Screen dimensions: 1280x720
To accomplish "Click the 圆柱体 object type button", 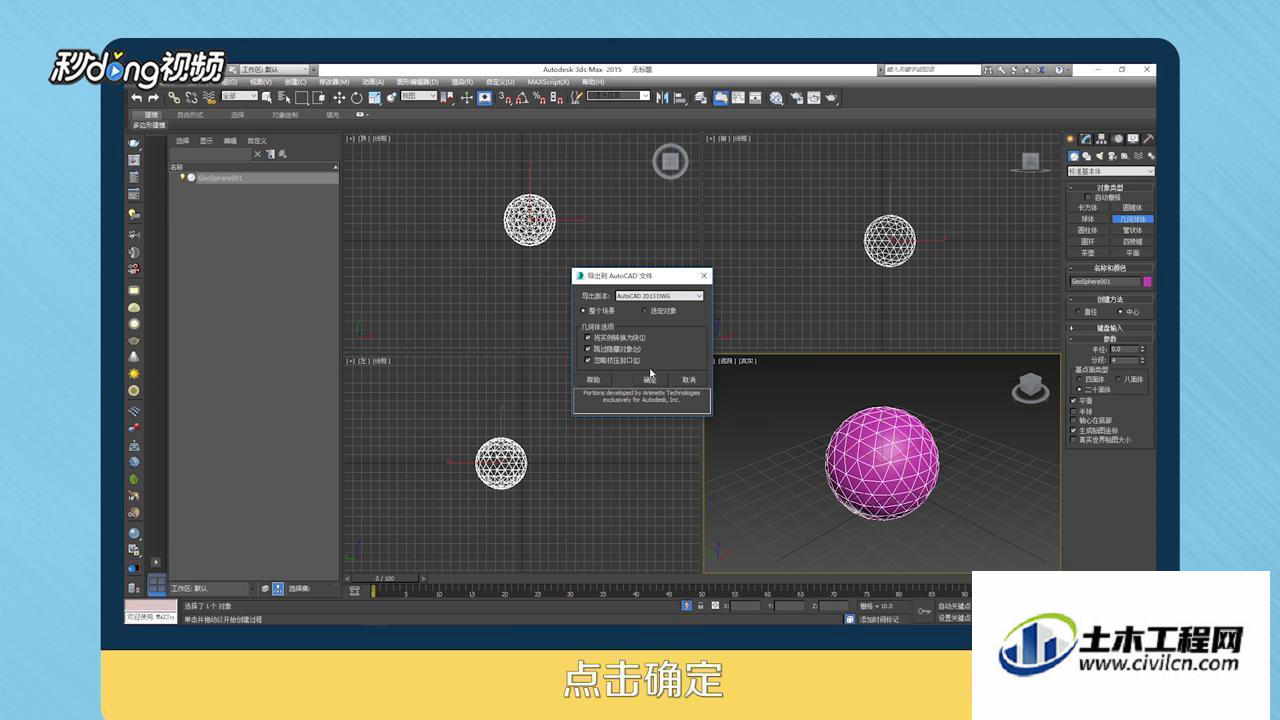I will click(x=1088, y=230).
